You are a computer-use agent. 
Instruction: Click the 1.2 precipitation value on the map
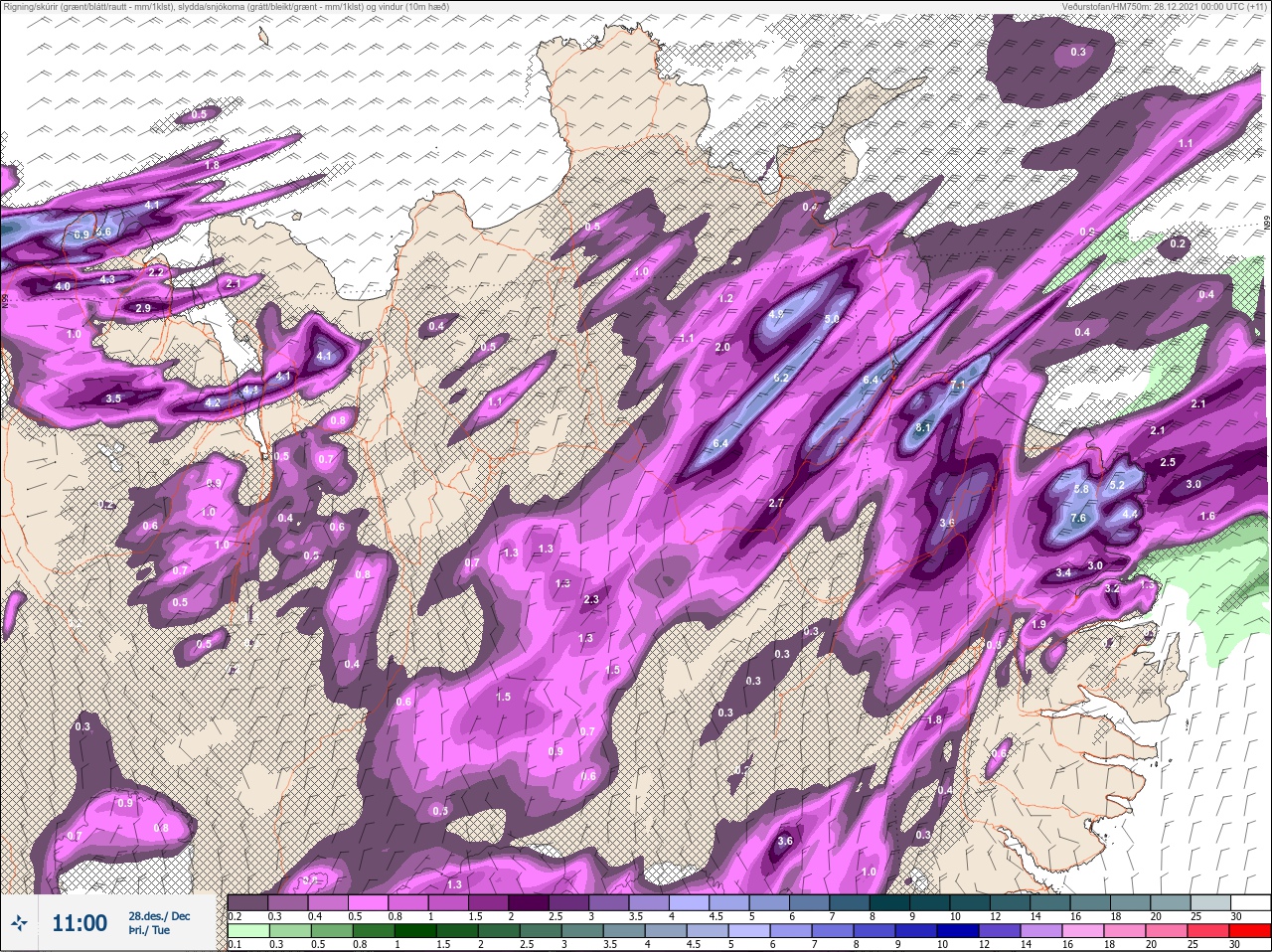click(x=725, y=298)
